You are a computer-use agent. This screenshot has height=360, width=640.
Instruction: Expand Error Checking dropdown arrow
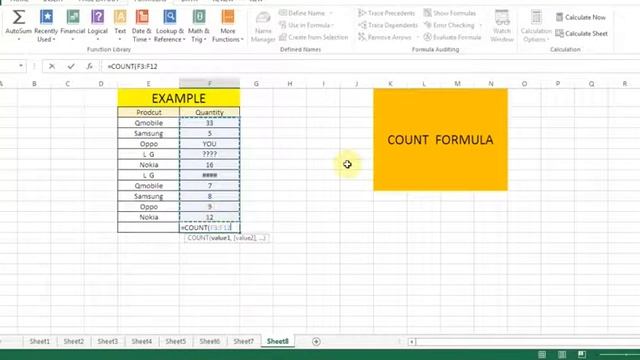pyautogui.click(x=480, y=25)
